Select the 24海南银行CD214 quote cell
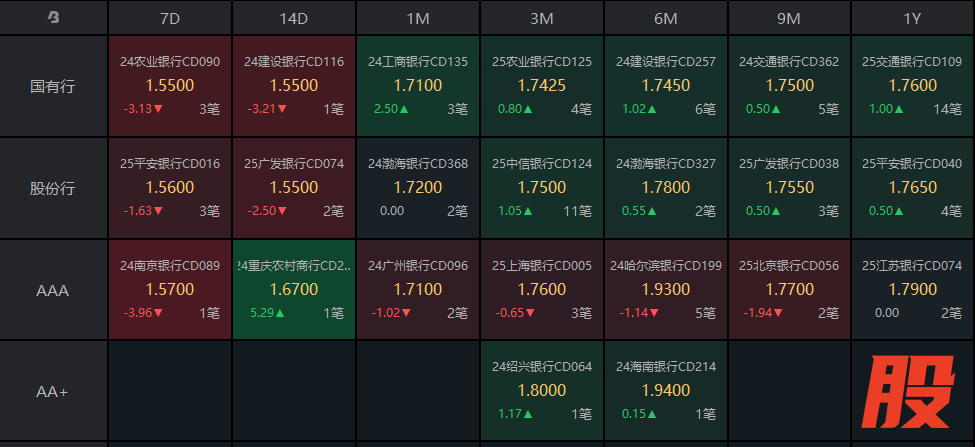 666,392
